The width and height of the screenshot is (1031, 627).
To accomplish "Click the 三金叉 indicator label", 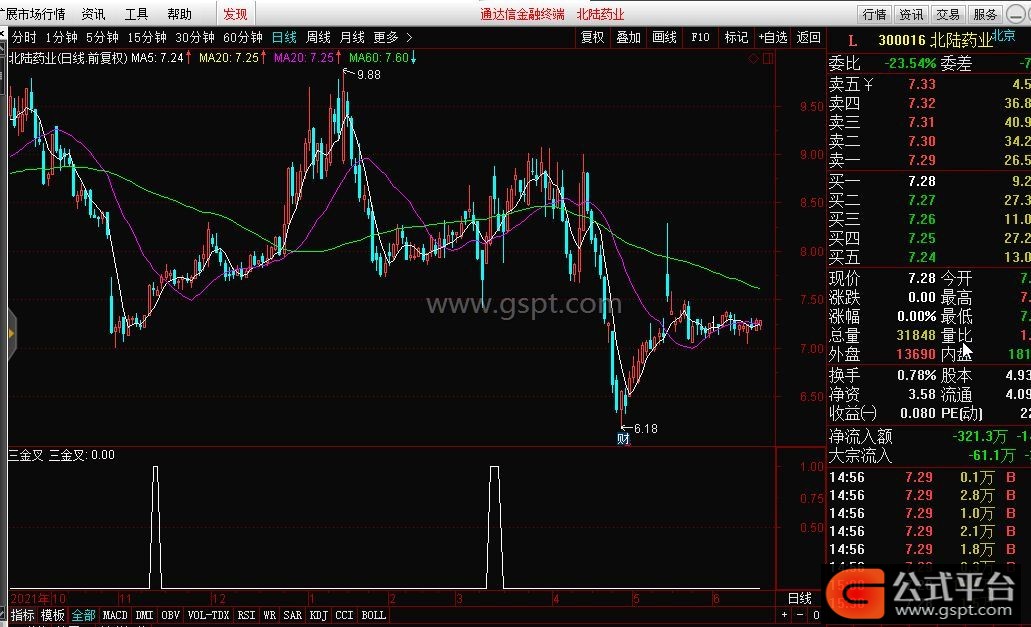I will tap(26, 455).
